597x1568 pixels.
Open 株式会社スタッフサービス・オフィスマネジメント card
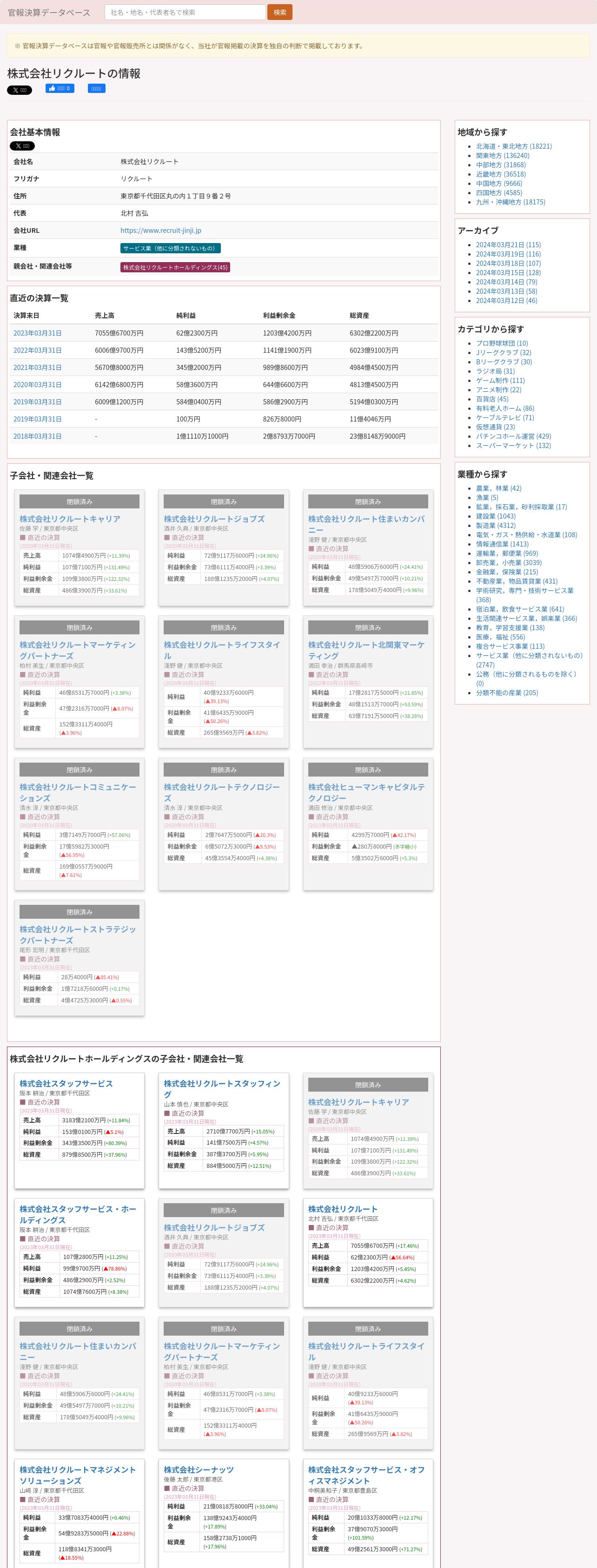(366, 1475)
